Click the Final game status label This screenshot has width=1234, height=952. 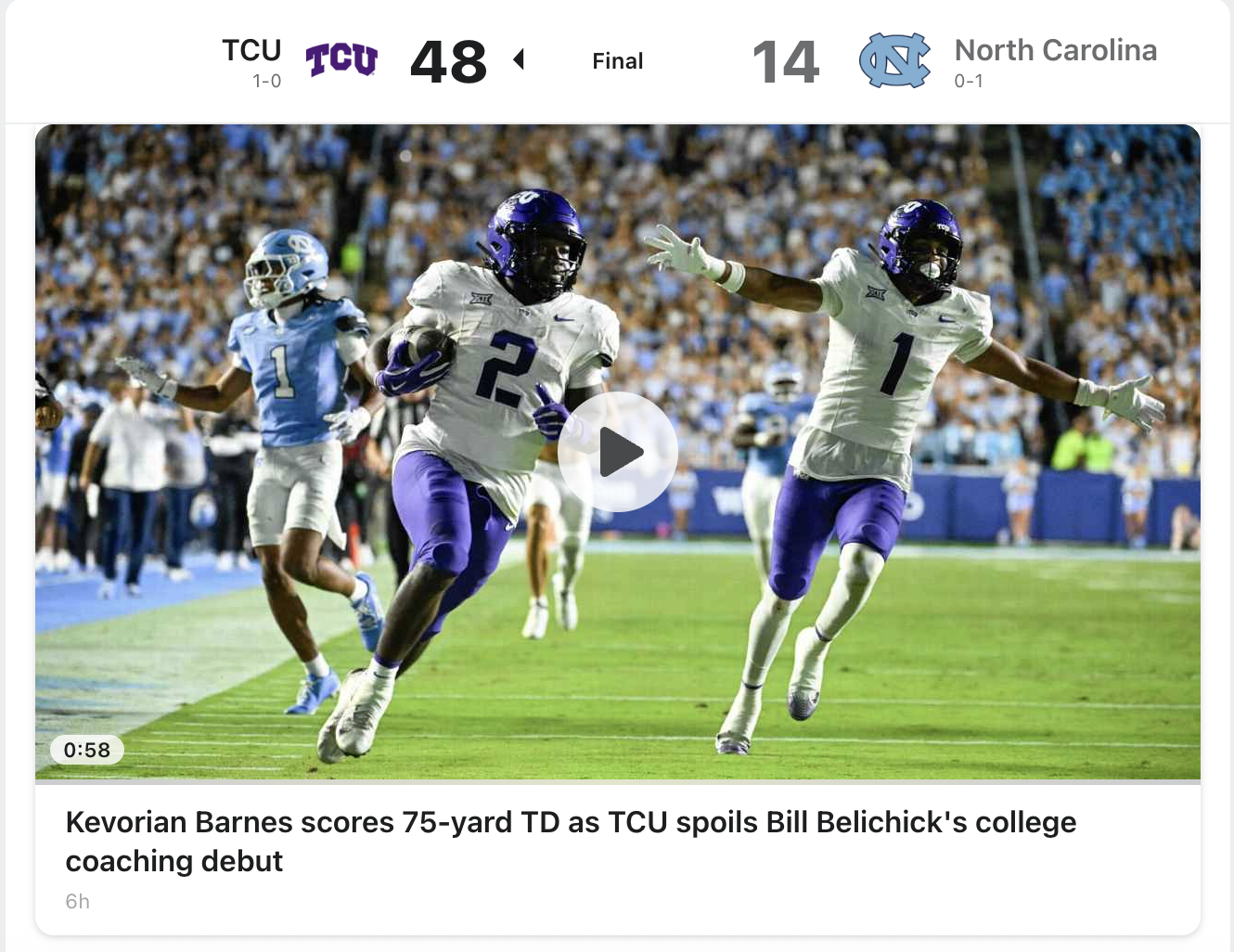[618, 61]
